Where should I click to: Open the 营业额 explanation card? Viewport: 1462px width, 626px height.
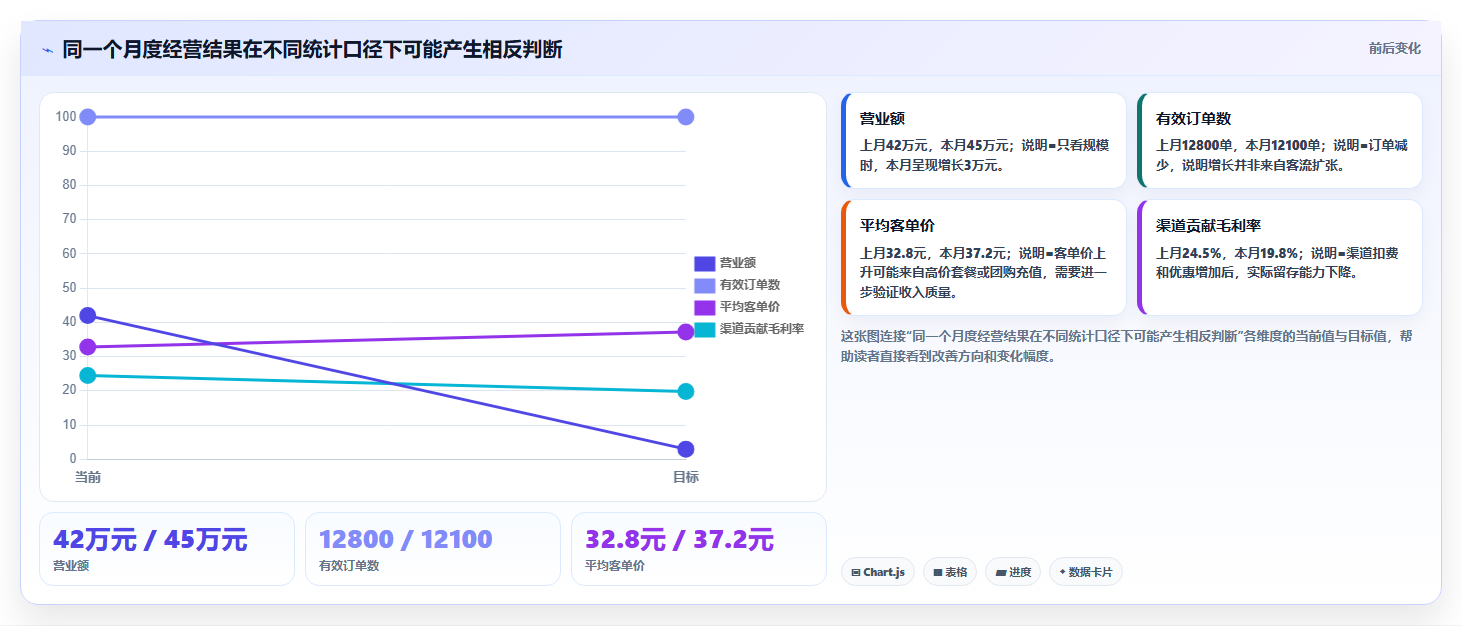(x=984, y=141)
